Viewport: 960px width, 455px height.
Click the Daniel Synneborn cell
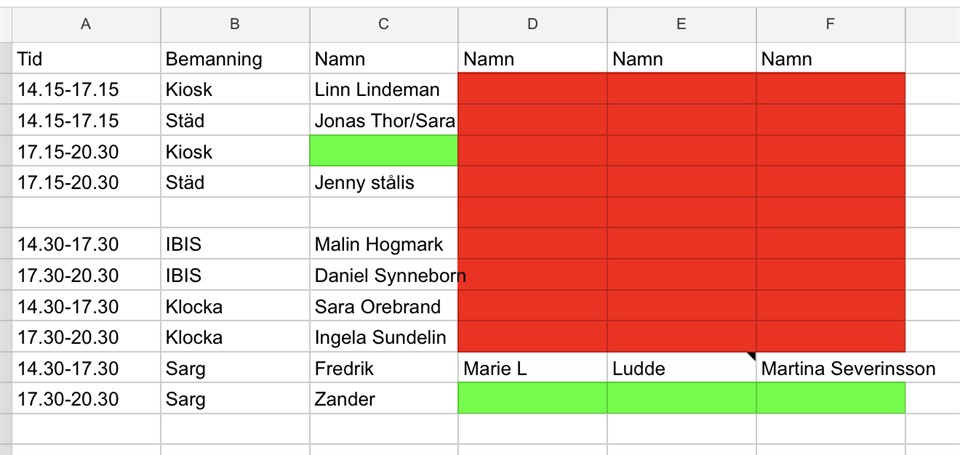click(x=383, y=275)
